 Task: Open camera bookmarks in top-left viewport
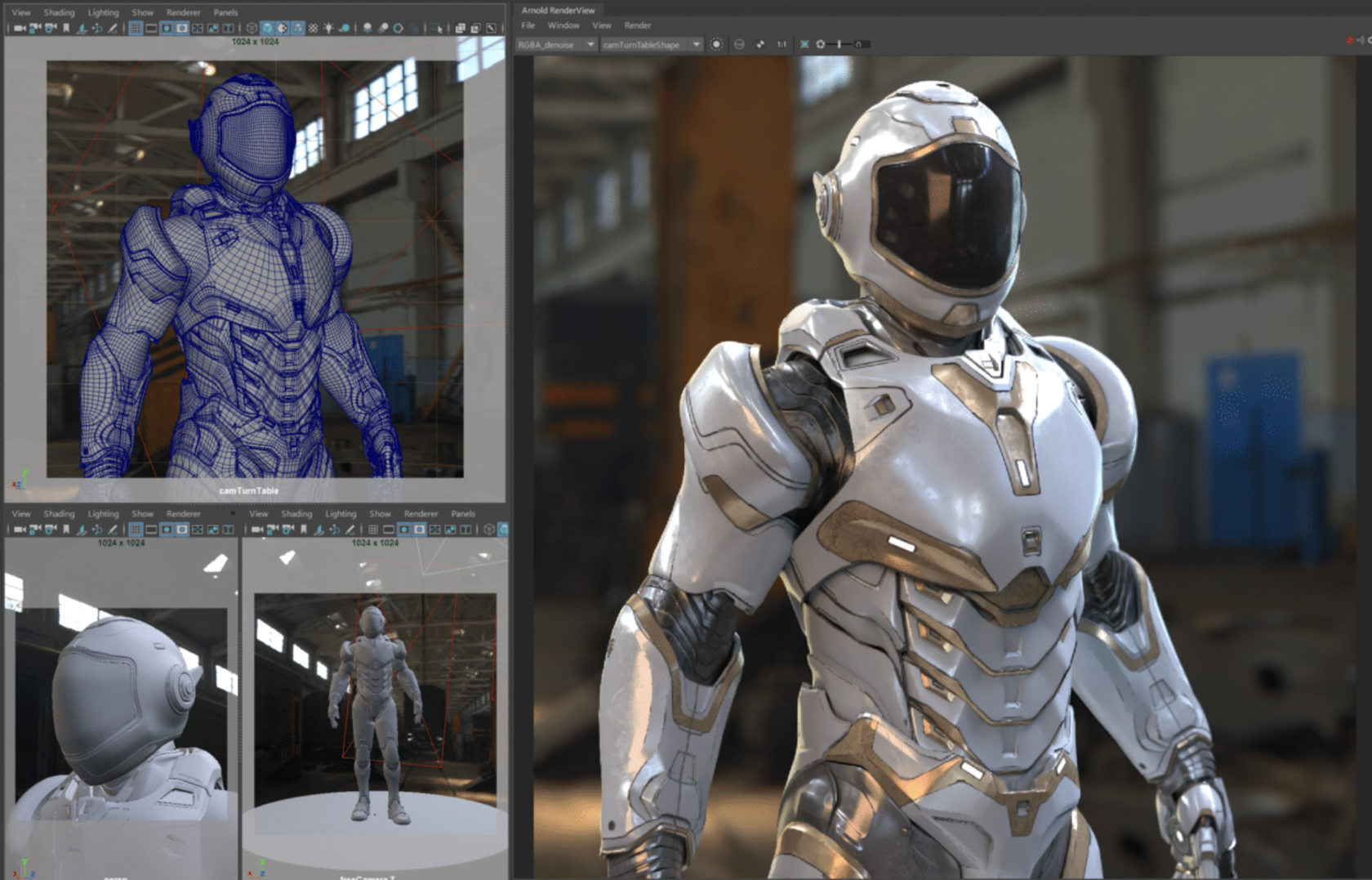(x=66, y=28)
